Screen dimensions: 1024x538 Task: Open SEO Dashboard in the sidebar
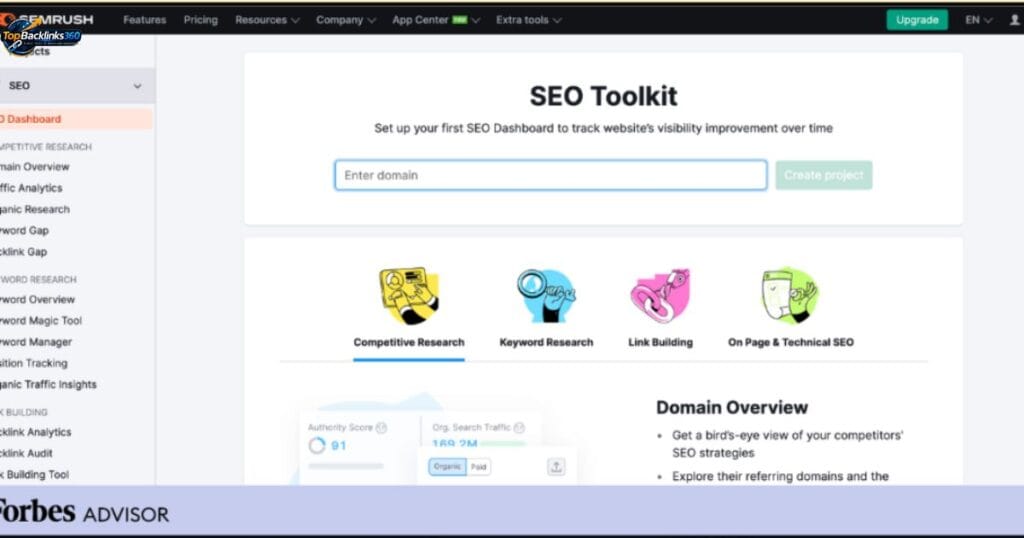coord(76,119)
